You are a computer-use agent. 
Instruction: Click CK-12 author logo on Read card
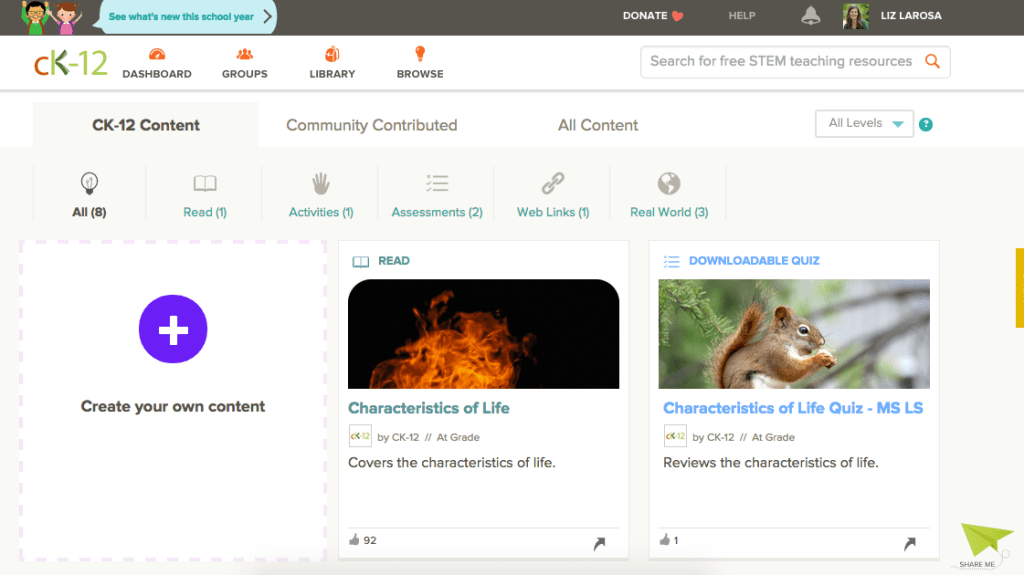pos(360,436)
